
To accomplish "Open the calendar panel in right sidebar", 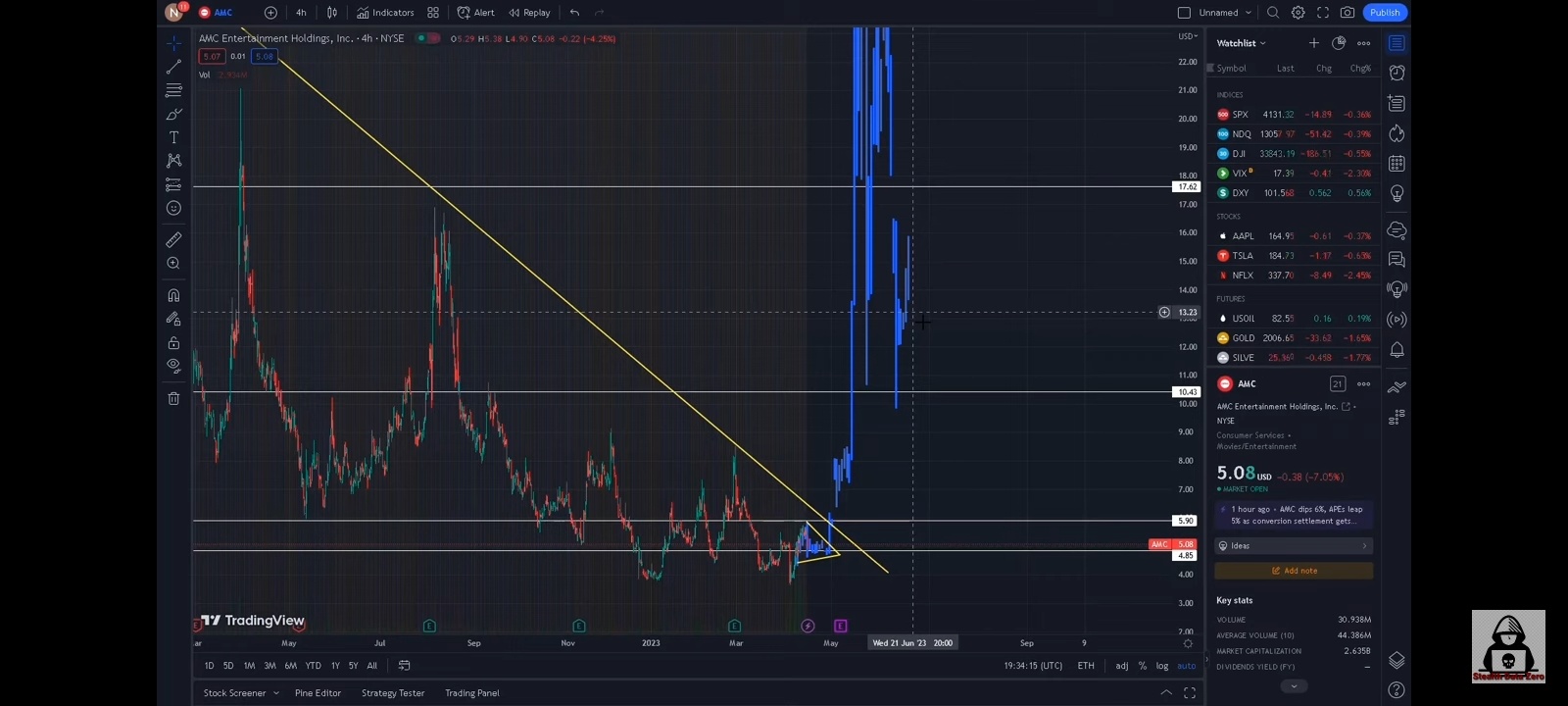I will 1396,164.
